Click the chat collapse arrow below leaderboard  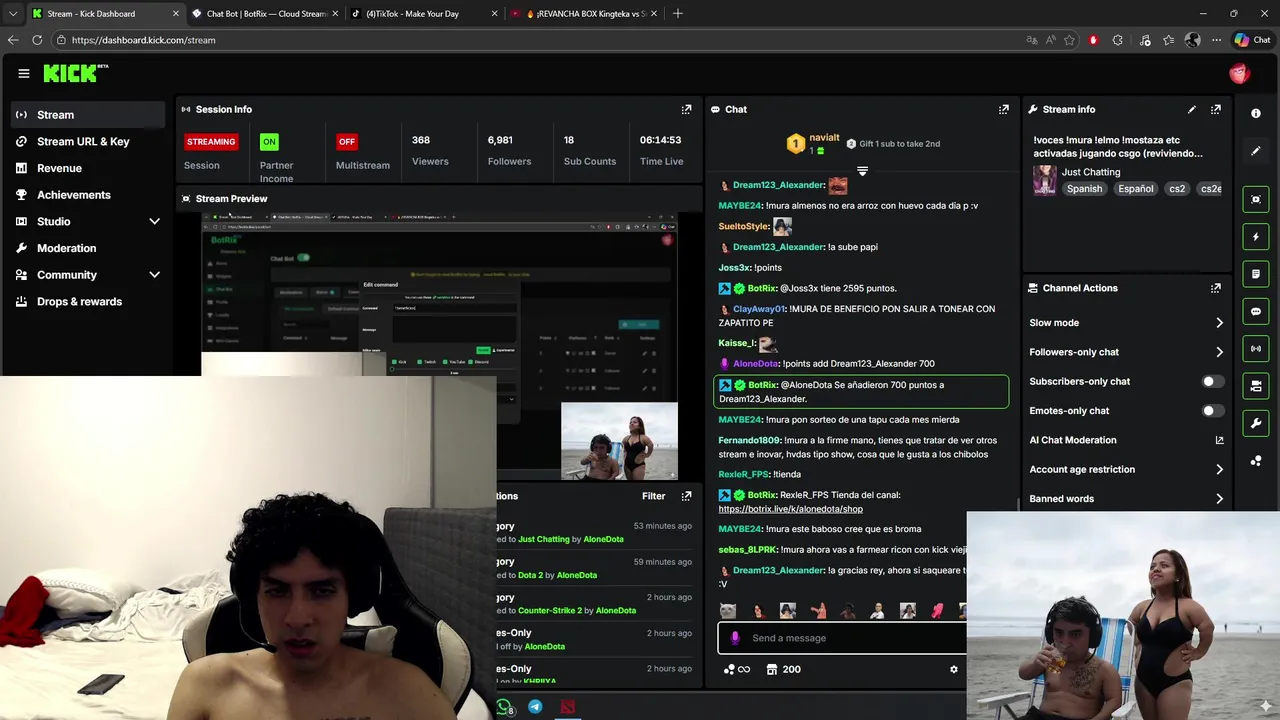click(x=862, y=171)
